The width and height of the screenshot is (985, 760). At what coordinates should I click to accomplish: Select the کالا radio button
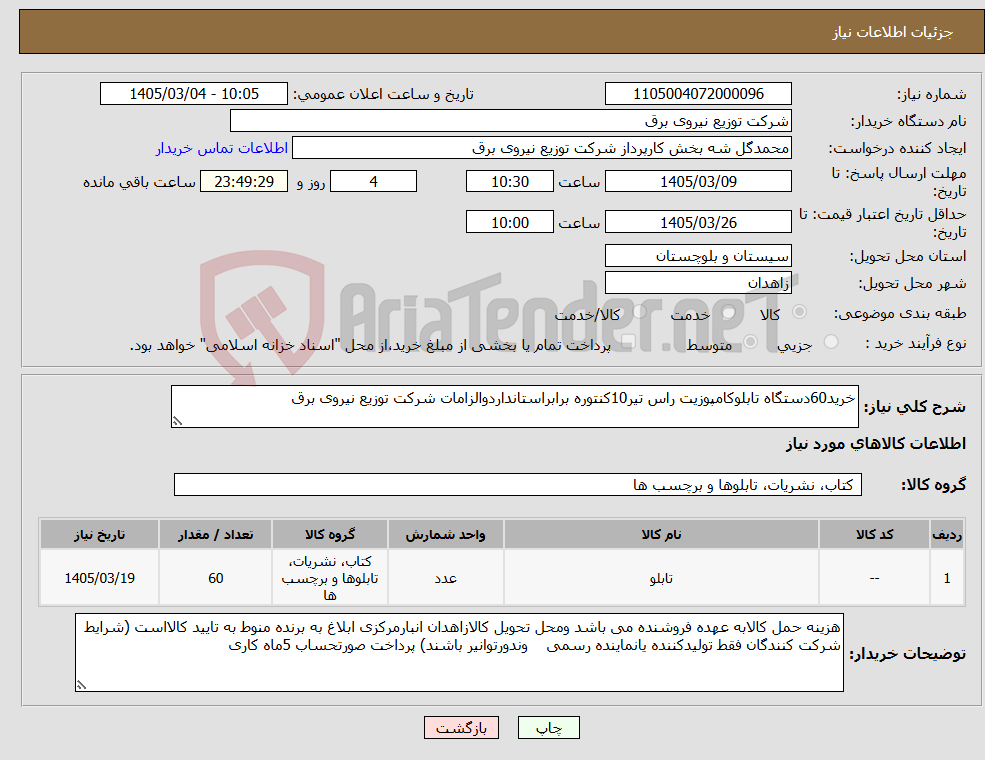coord(799,312)
